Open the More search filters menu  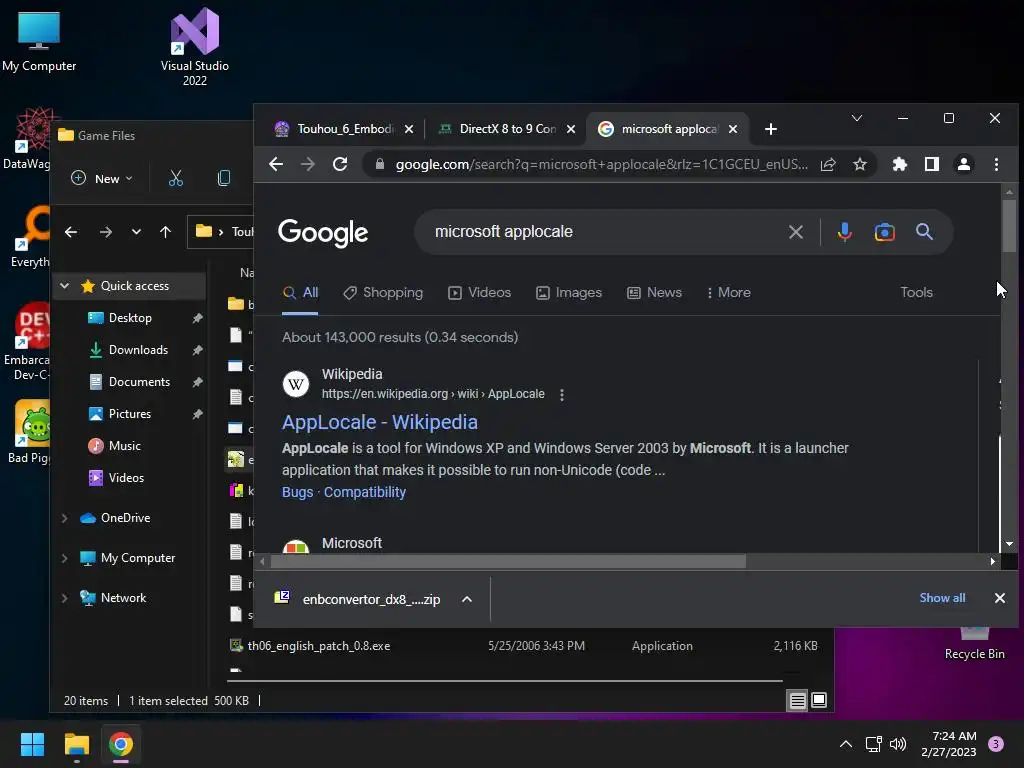pos(728,293)
